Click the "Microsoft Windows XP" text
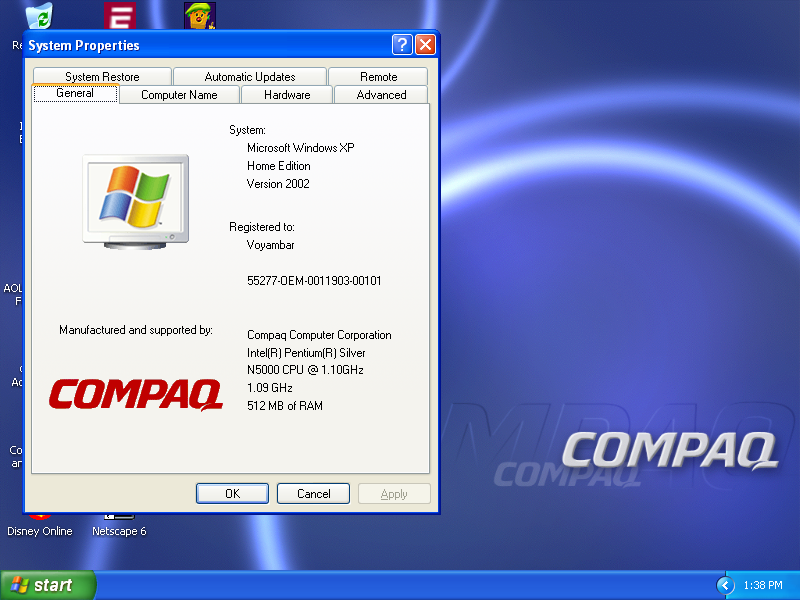This screenshot has width=800, height=600. (x=301, y=148)
